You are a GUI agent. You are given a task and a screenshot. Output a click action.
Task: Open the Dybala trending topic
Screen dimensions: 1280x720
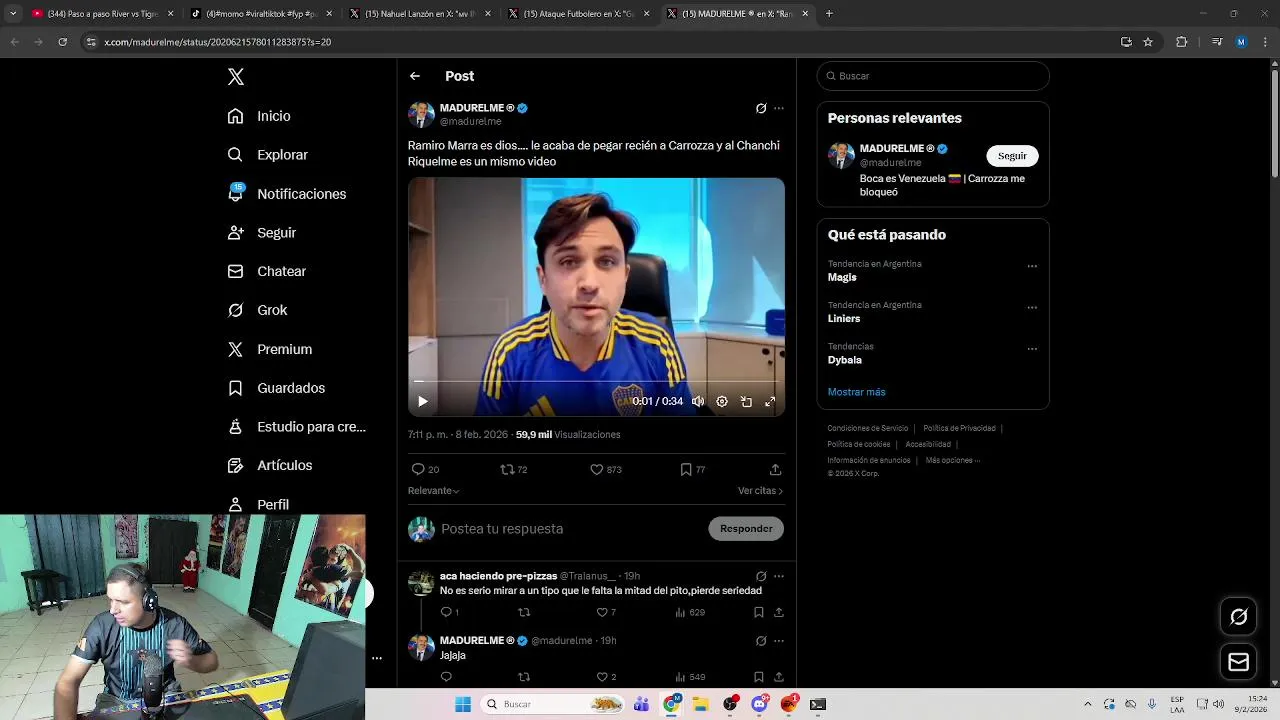click(844, 360)
